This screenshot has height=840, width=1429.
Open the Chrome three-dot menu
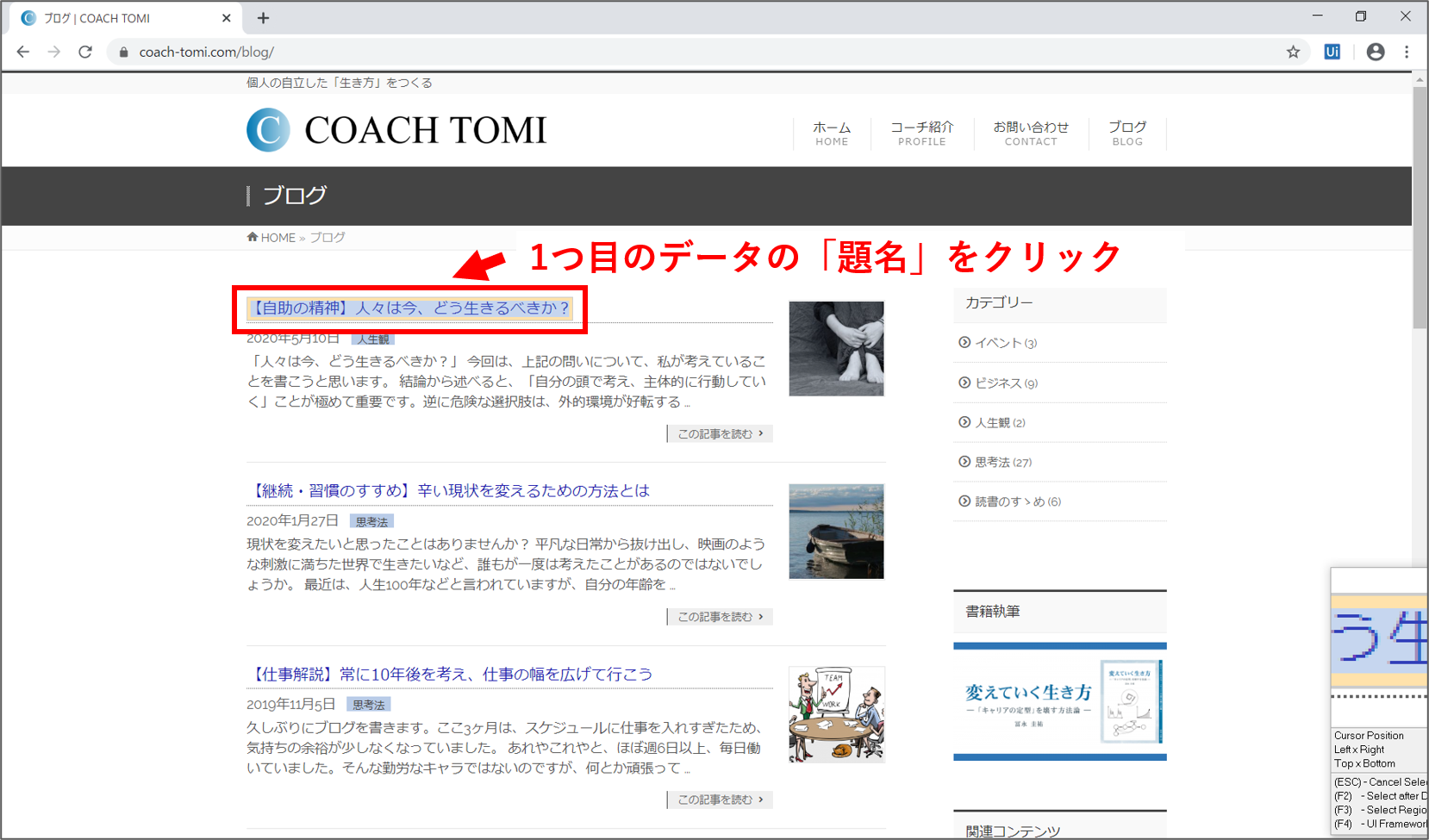(1407, 52)
